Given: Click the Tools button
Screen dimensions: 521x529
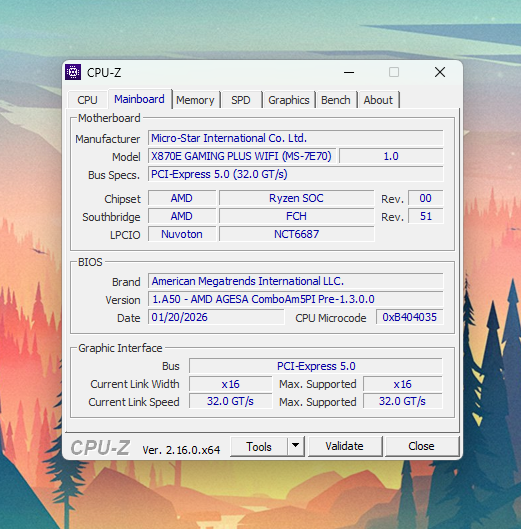Looking at the screenshot, I should click(x=259, y=446).
